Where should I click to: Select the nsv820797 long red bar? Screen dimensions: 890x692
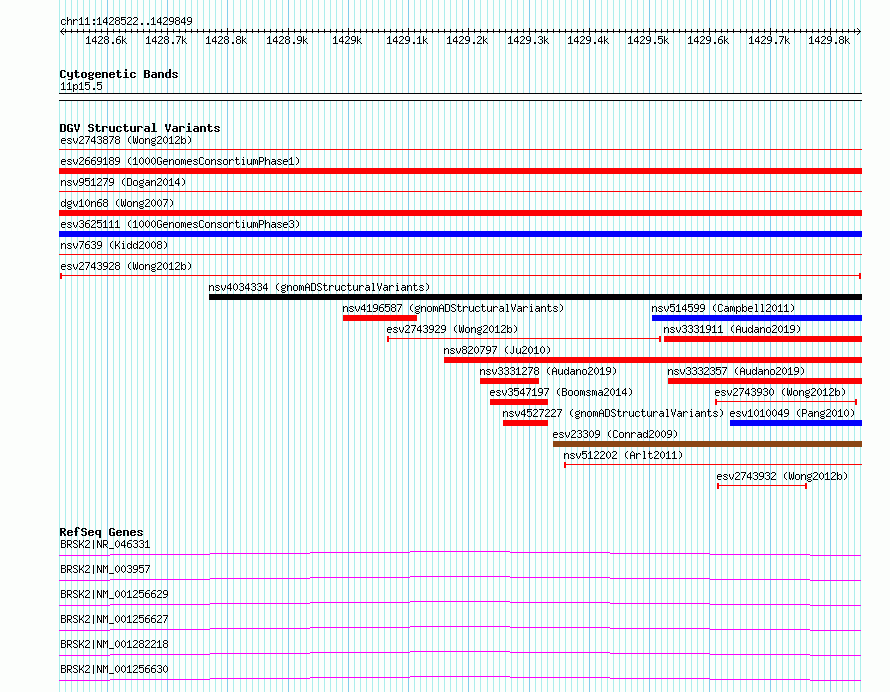click(x=653, y=360)
